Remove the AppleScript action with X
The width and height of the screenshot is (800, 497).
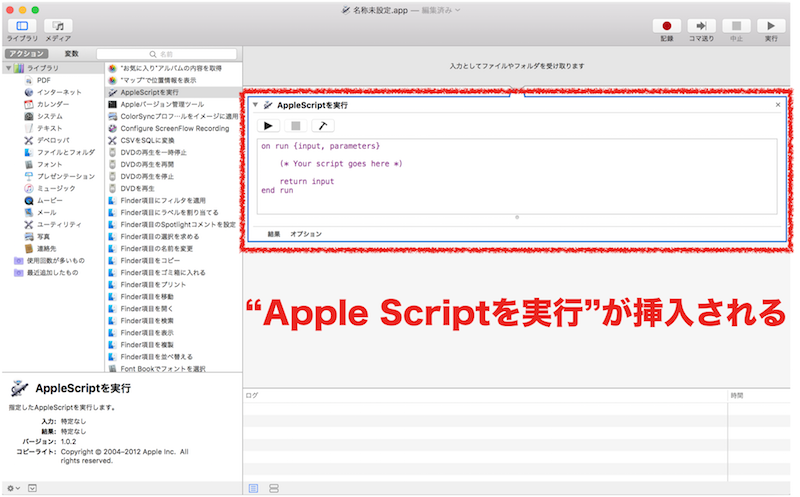[778, 105]
